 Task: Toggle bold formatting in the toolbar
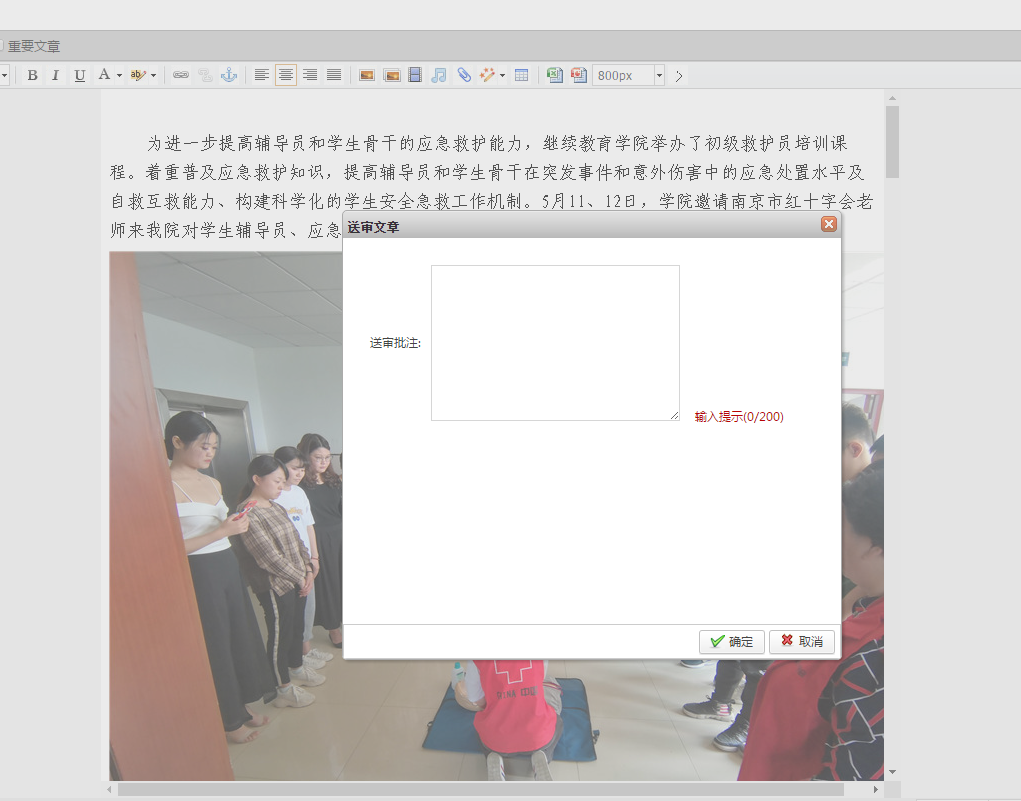tap(32, 76)
